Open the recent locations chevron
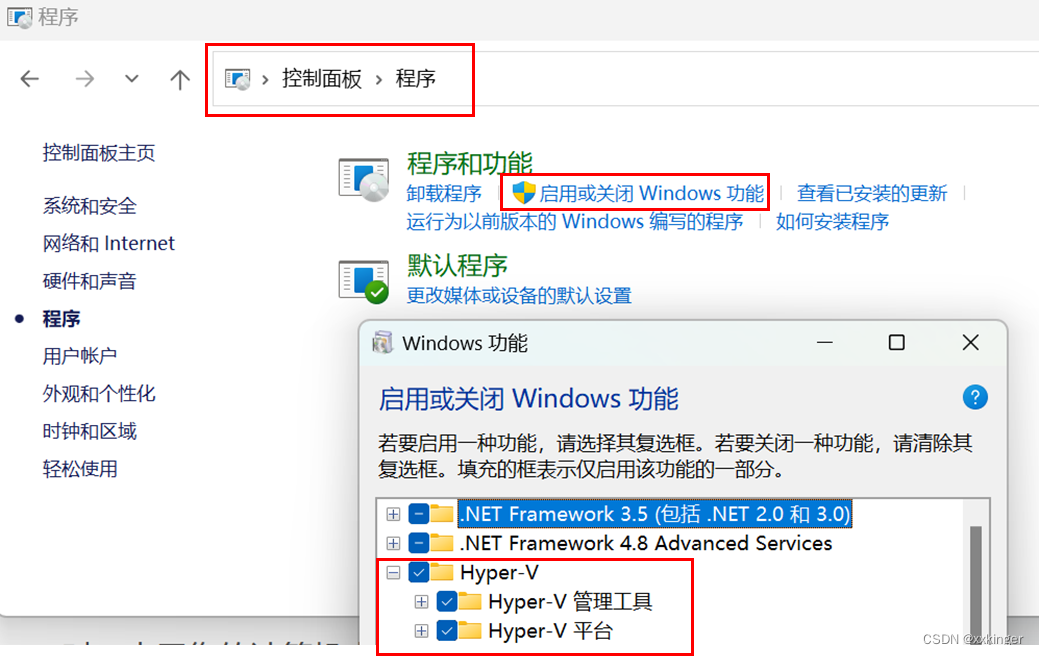1039x656 pixels. click(132, 79)
